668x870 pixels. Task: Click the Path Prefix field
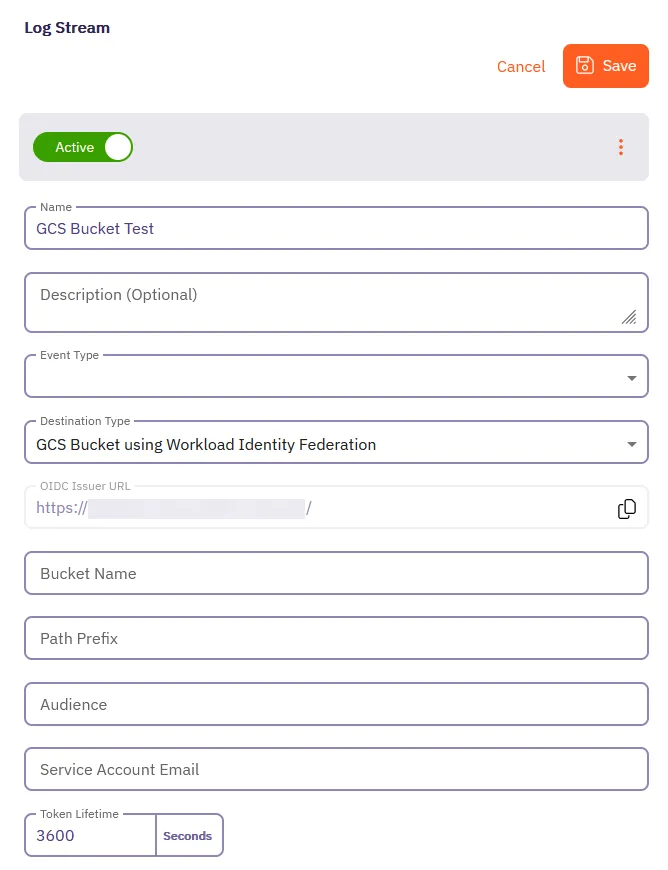click(x=336, y=639)
